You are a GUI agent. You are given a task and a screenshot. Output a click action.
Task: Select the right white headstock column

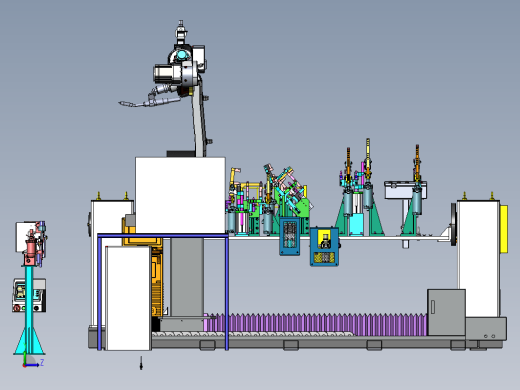point(479,259)
